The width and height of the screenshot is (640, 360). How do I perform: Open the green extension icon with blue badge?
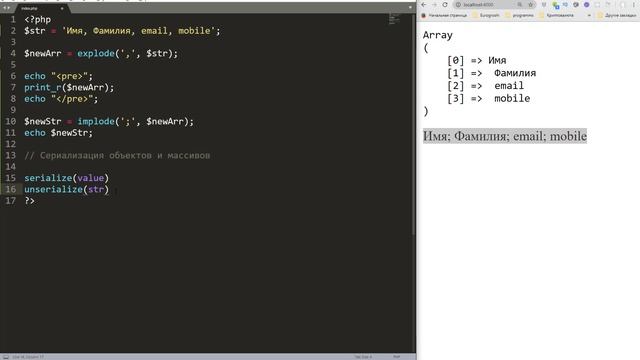[556, 5]
